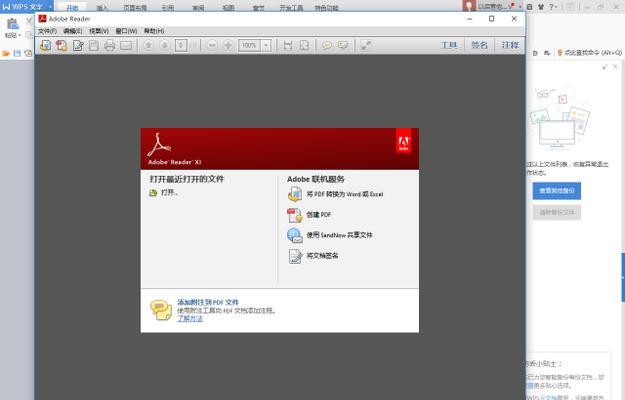Go to previous page with the up arrow icon
The width and height of the screenshot is (625, 400).
tap(148, 45)
